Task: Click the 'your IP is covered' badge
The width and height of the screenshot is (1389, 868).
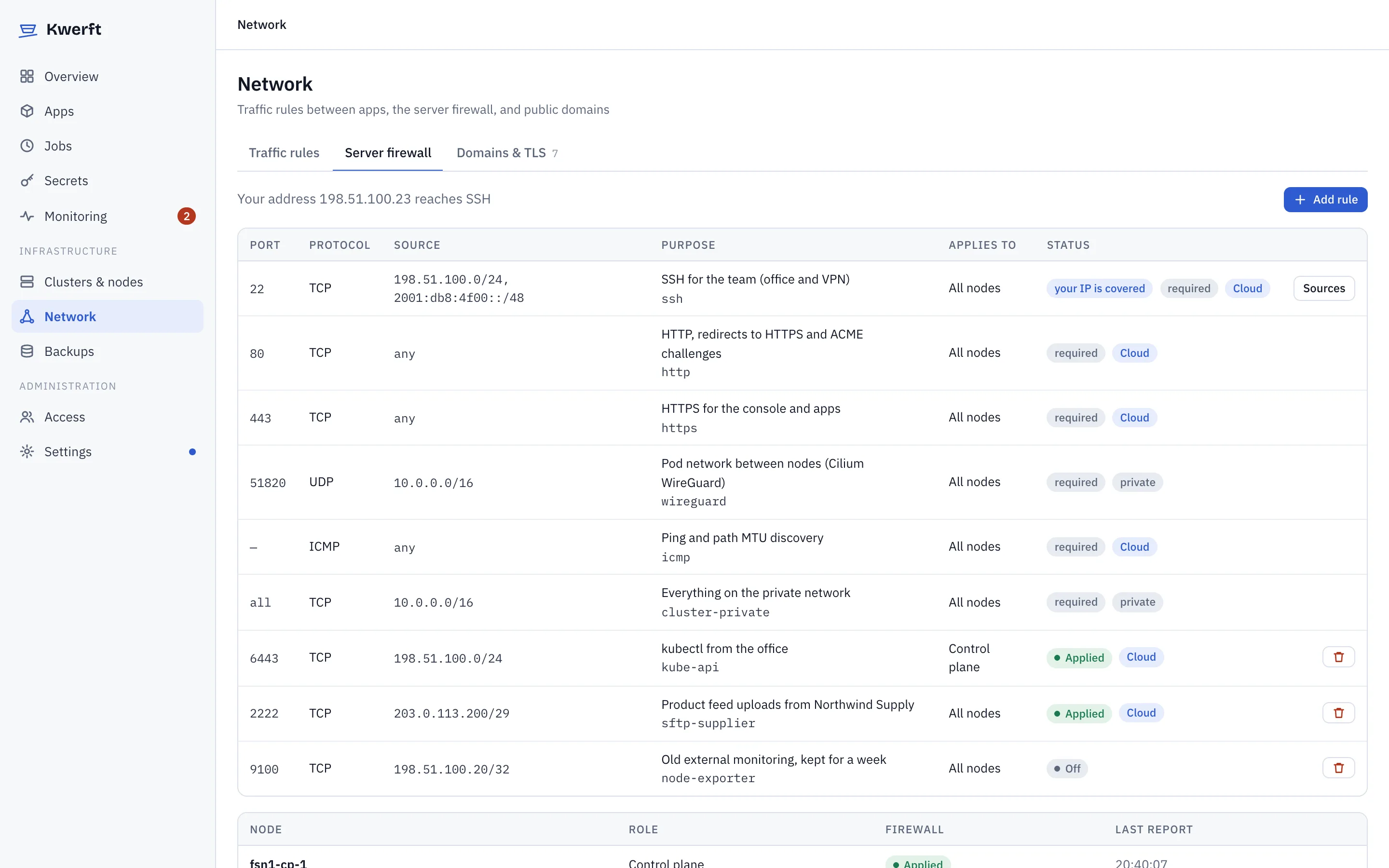Action: 1099,288
